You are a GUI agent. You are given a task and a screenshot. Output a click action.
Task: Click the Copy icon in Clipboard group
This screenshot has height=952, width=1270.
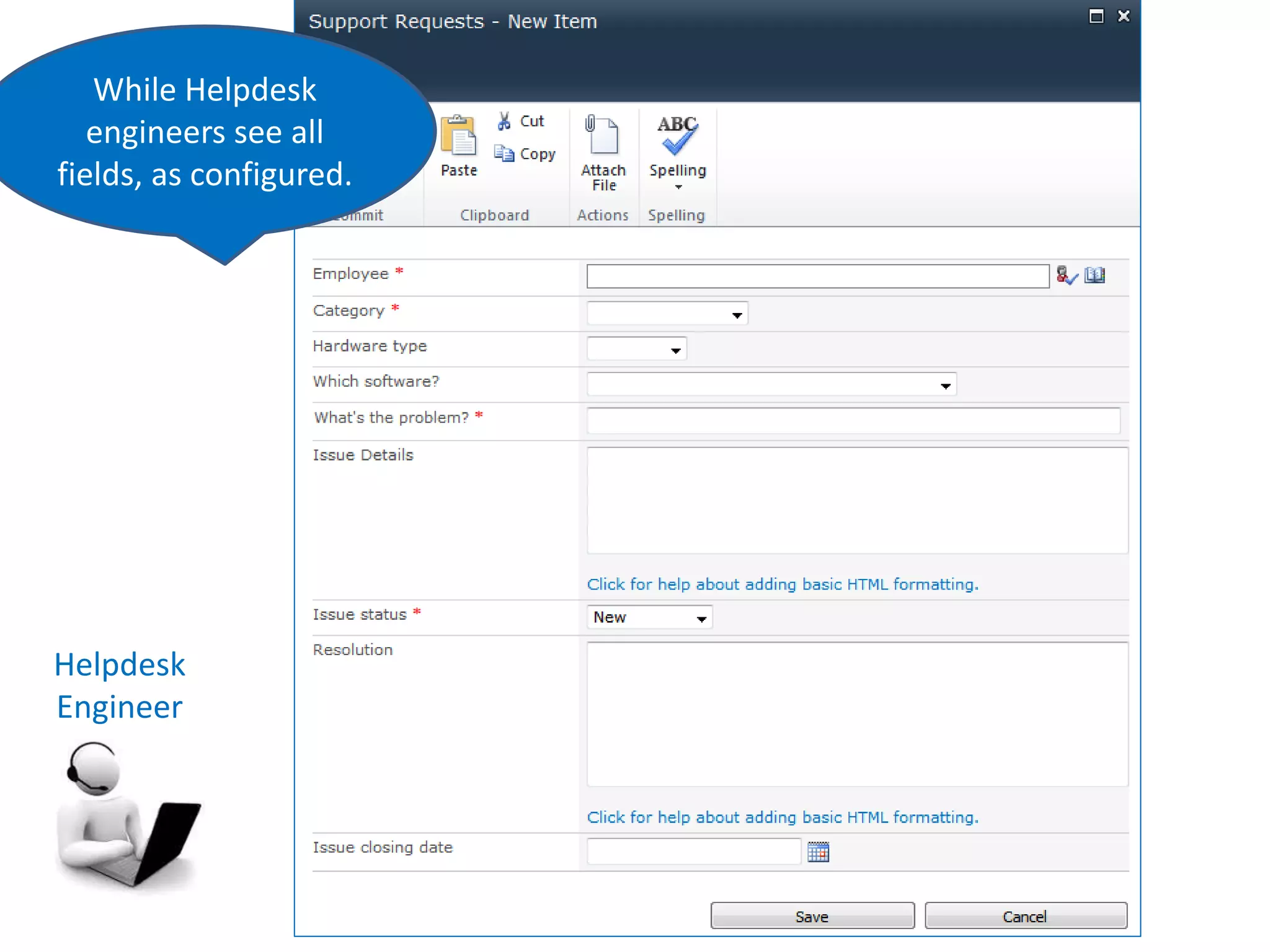point(504,153)
